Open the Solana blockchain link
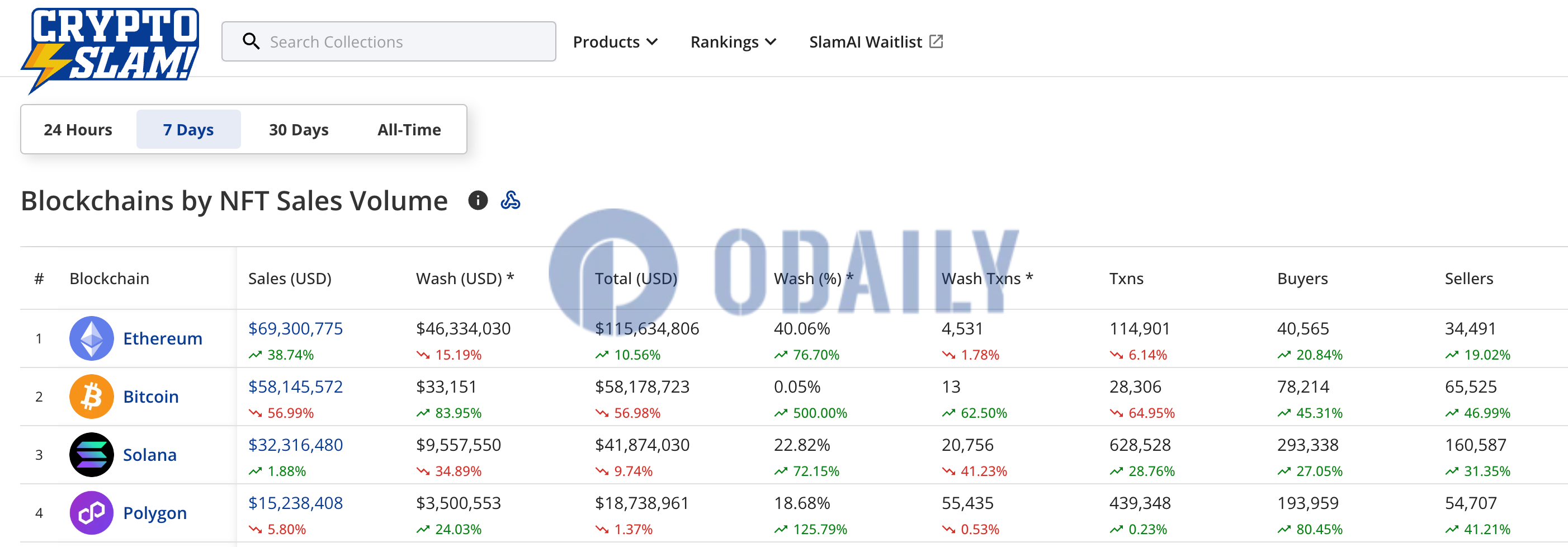 (150, 455)
